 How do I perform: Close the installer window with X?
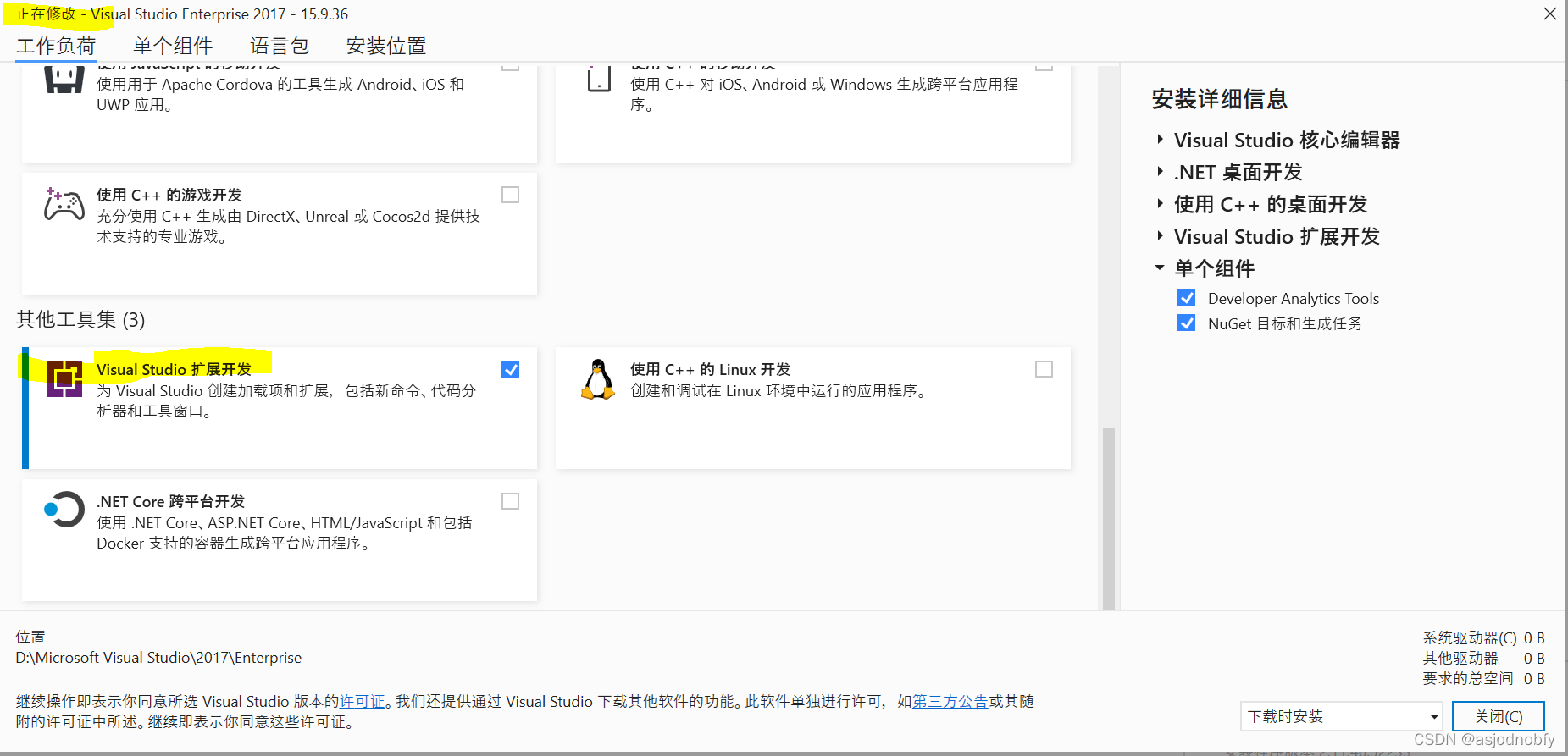[1549, 14]
